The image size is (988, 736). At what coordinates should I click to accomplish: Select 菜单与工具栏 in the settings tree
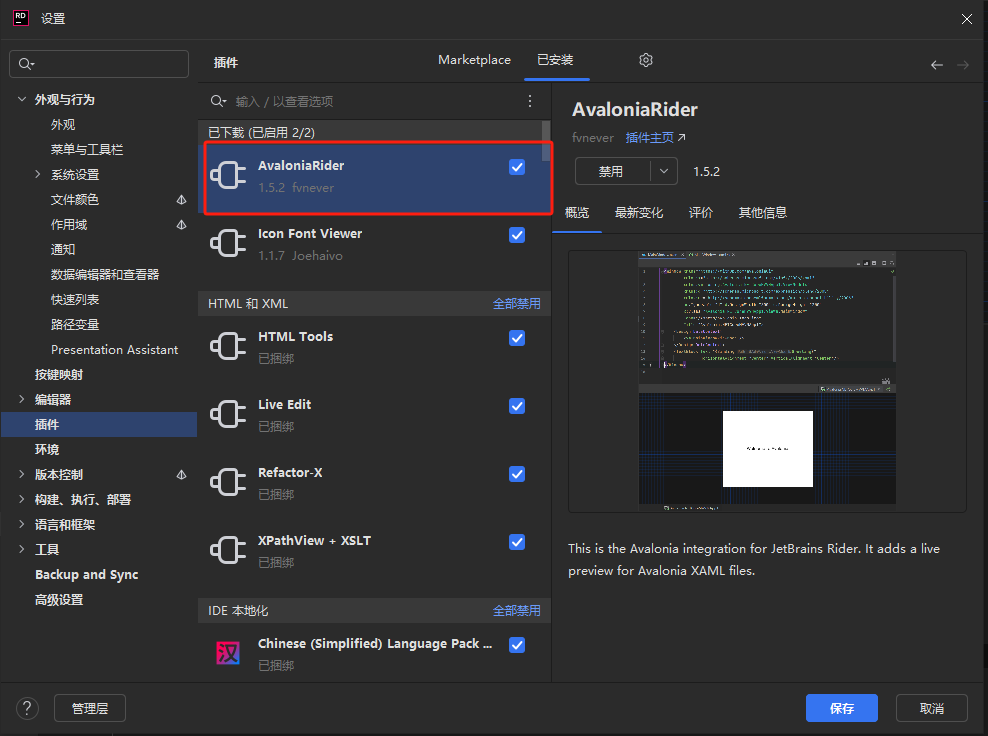[x=87, y=150]
